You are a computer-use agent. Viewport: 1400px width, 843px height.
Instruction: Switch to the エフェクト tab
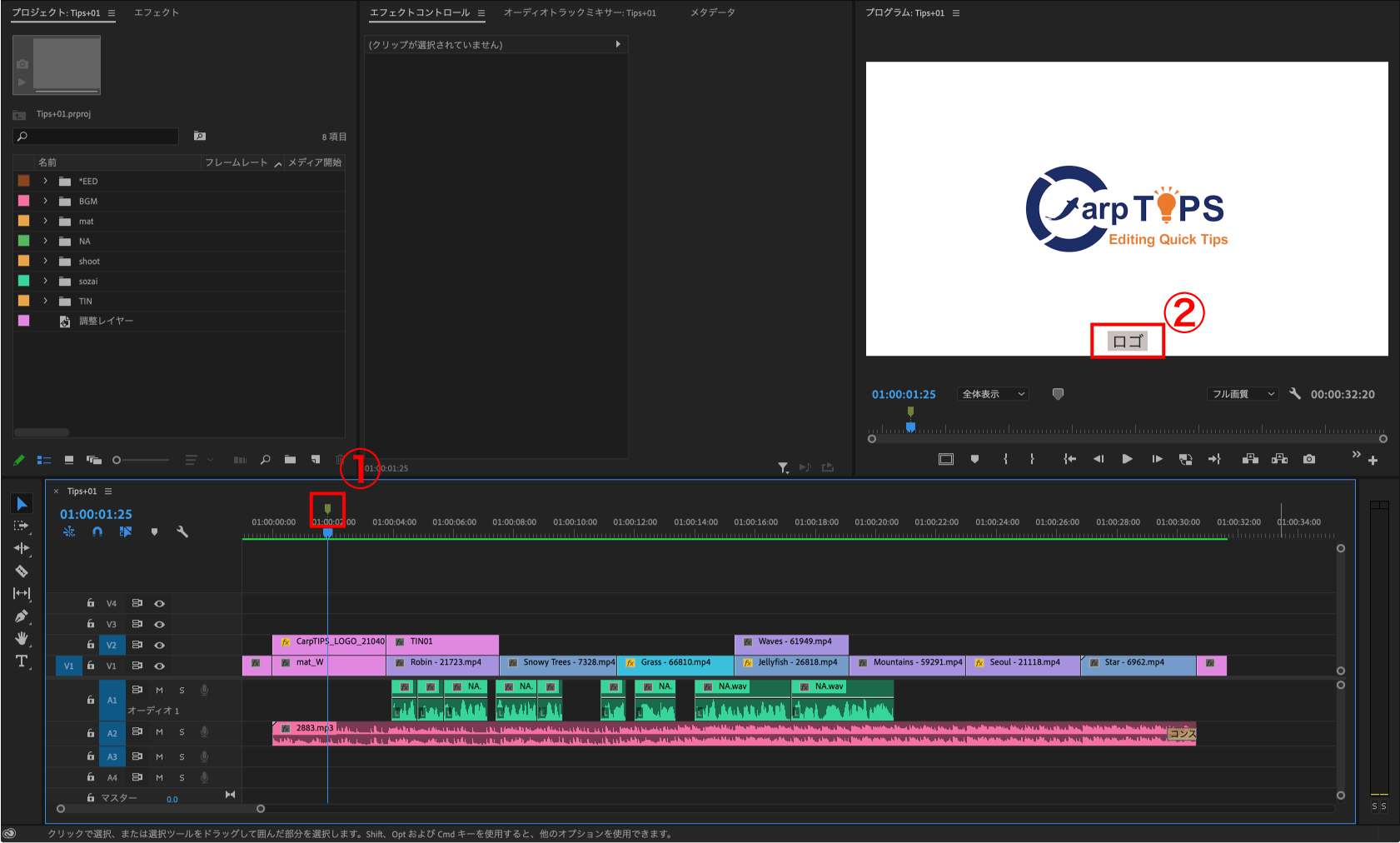pyautogui.click(x=157, y=12)
